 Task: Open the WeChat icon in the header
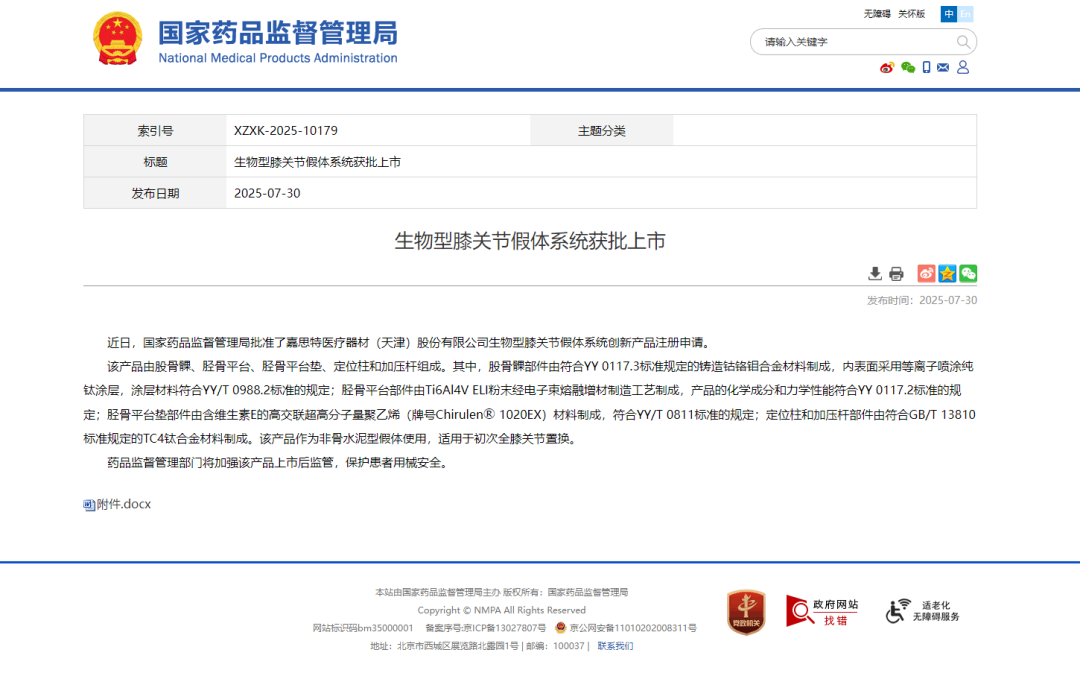click(x=908, y=68)
